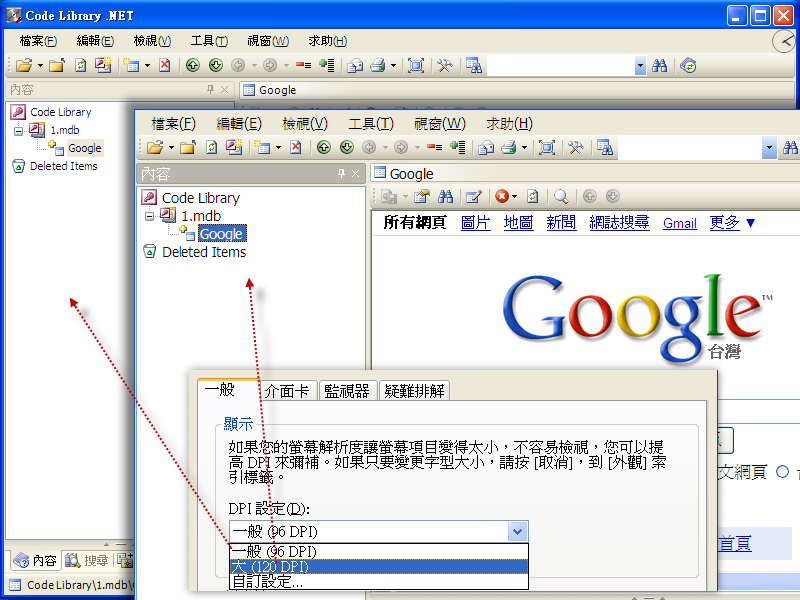Choose 大 (120 DPI) in the DPI list
This screenshot has width=800, height=600.
[x=379, y=567]
